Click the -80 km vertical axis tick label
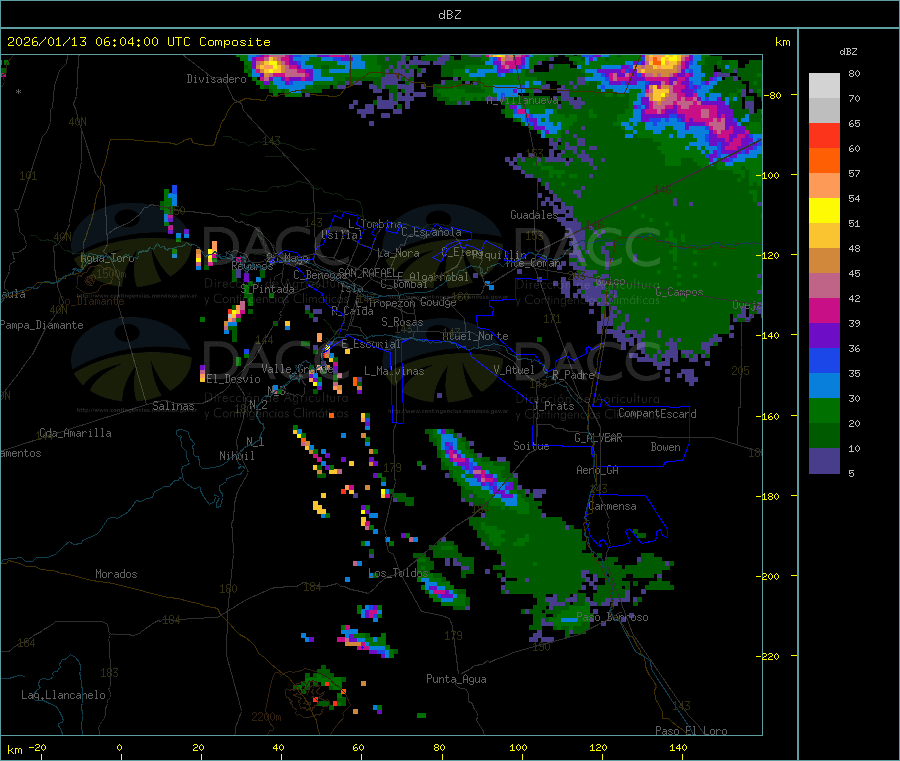Screen dimensions: 900x761 773,95
